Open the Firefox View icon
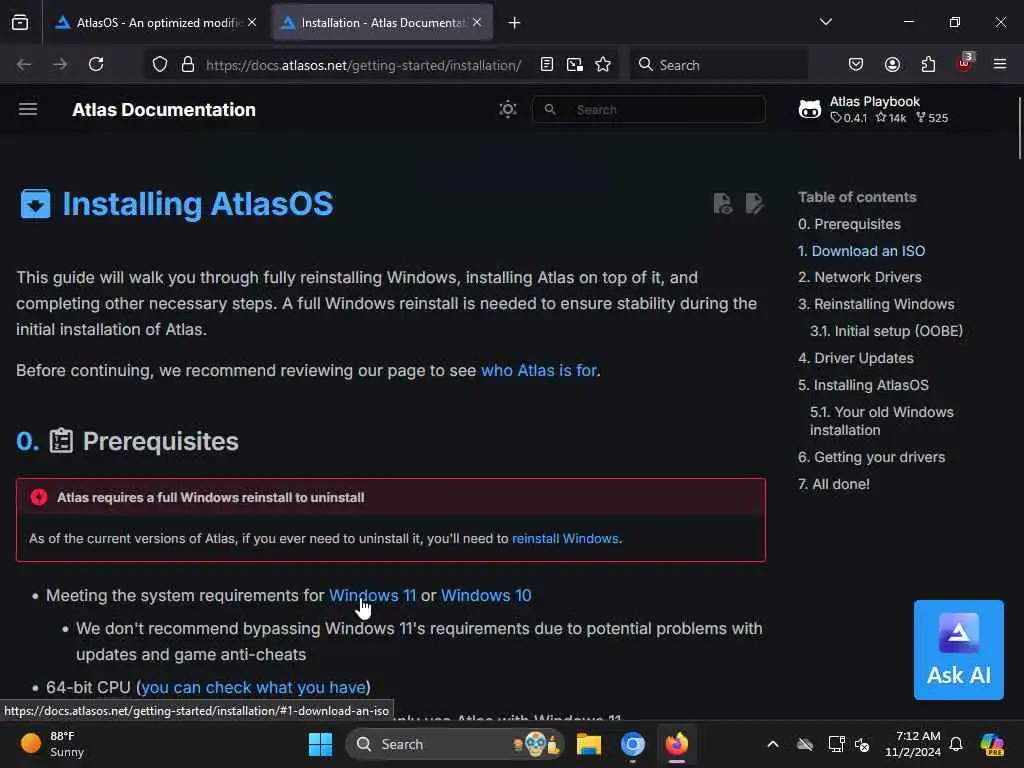The width and height of the screenshot is (1024, 768). (x=20, y=22)
